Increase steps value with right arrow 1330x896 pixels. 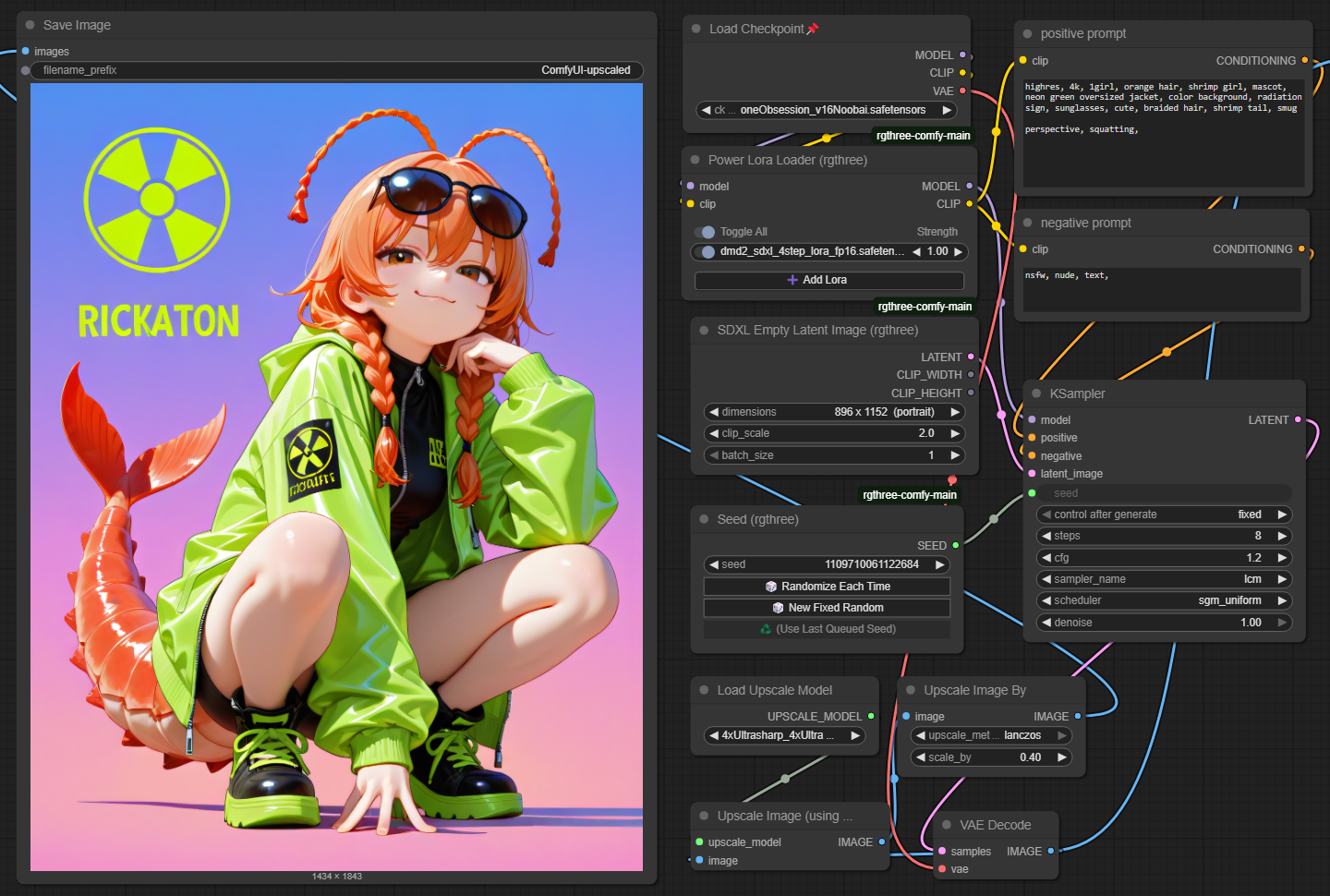point(1282,536)
